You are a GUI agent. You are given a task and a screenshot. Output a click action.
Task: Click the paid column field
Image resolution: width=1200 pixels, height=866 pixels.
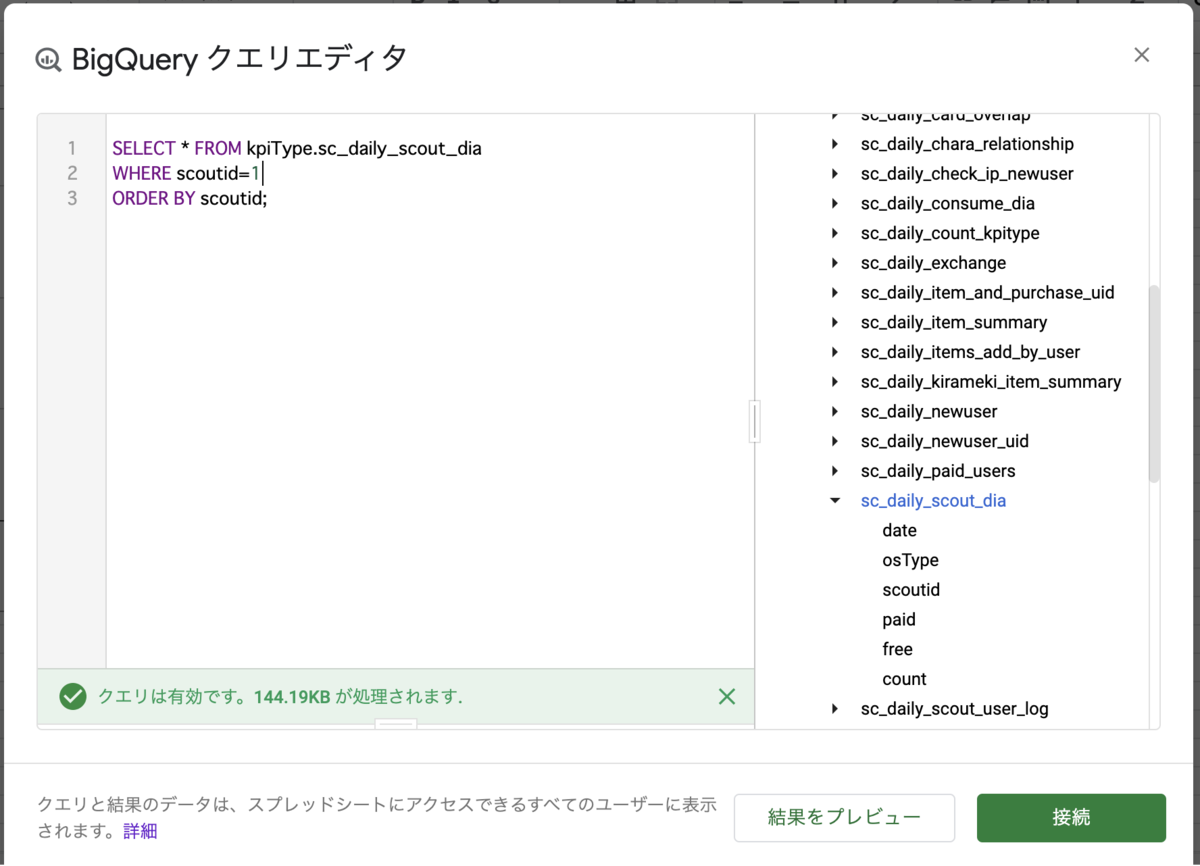point(899,620)
